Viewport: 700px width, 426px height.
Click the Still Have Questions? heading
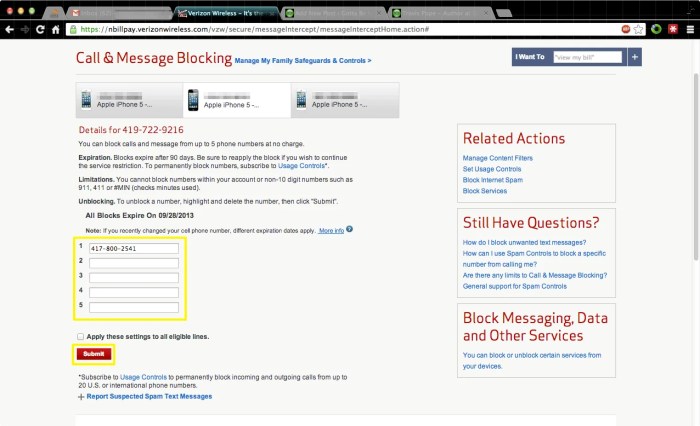pos(531,222)
